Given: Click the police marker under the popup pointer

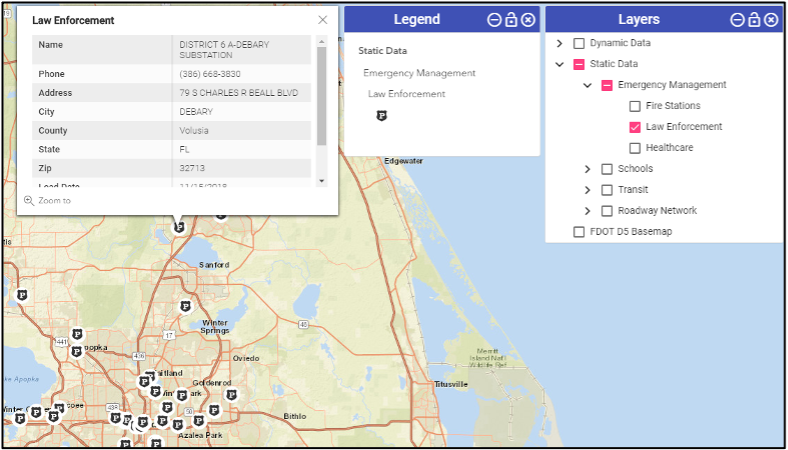Looking at the screenshot, I should [179, 227].
